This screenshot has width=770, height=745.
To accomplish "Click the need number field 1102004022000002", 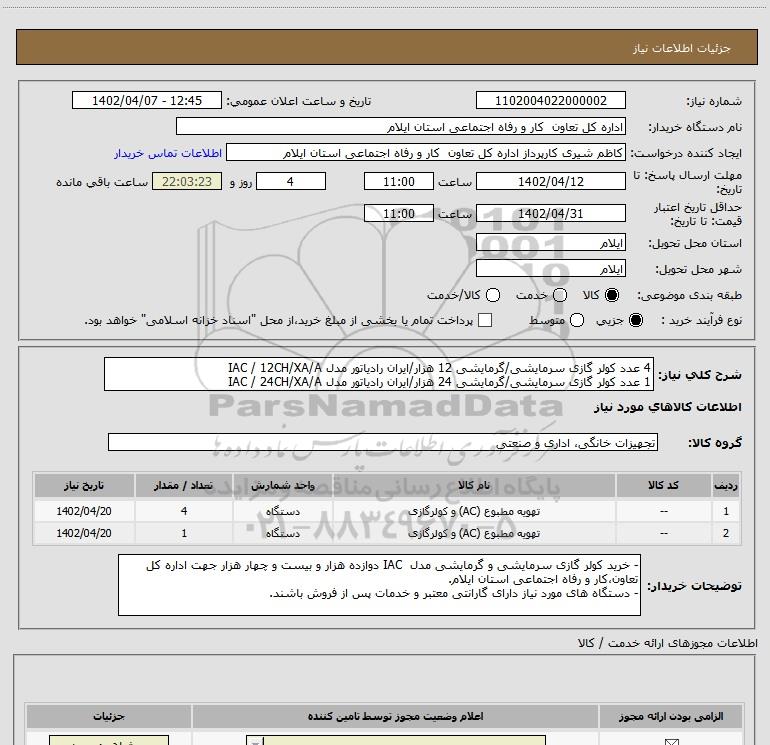I will (550, 100).
